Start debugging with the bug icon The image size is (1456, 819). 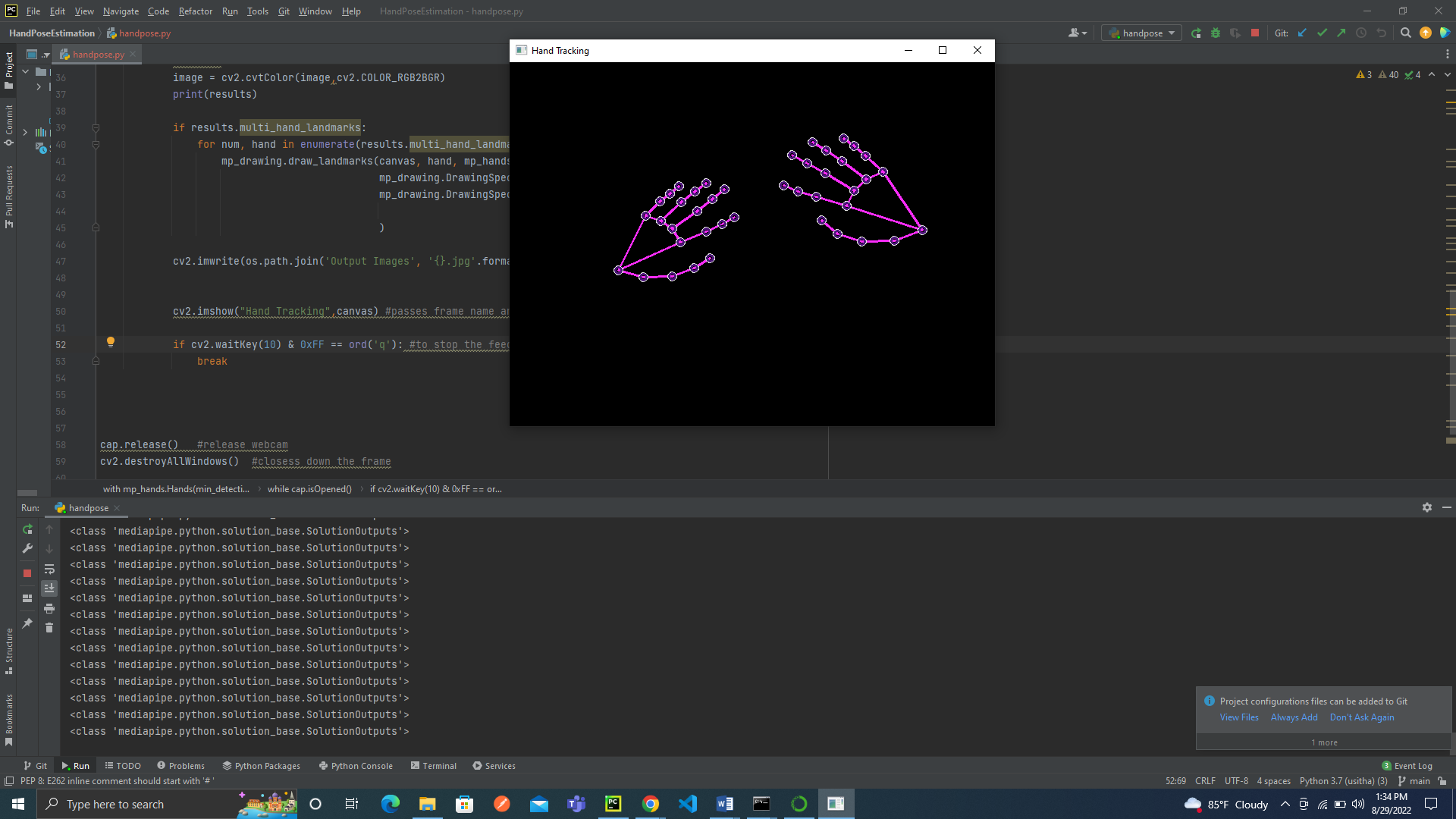point(1216,33)
